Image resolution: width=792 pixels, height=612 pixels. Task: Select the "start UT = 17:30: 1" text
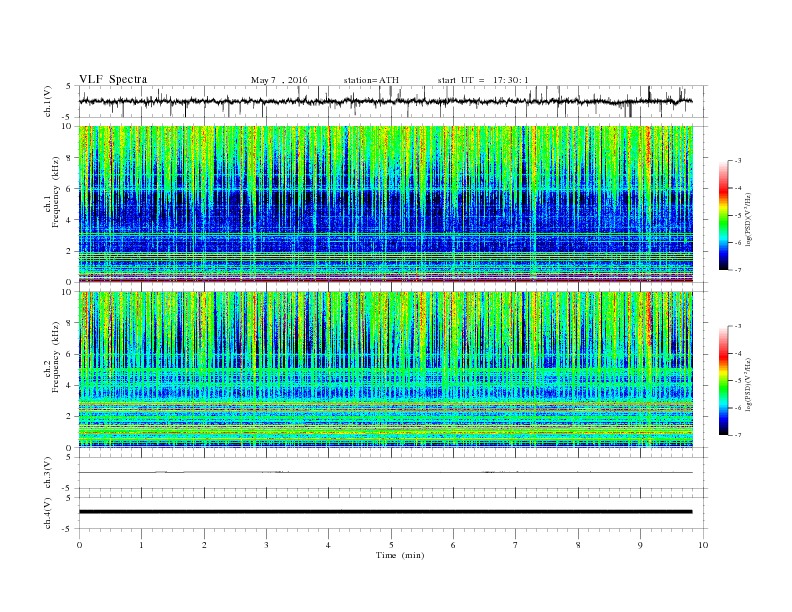click(483, 80)
